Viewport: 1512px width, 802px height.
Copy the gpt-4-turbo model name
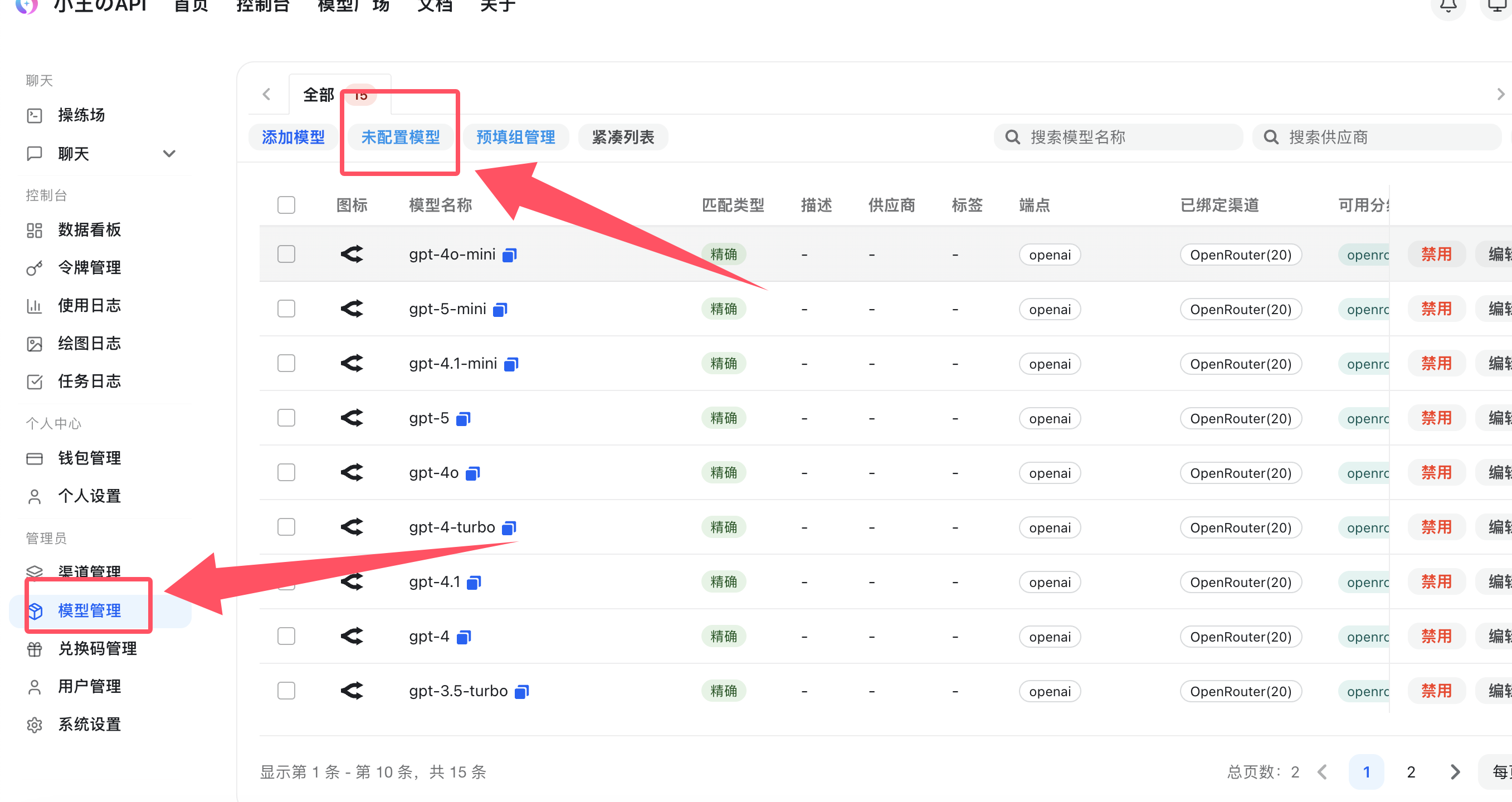pos(509,527)
